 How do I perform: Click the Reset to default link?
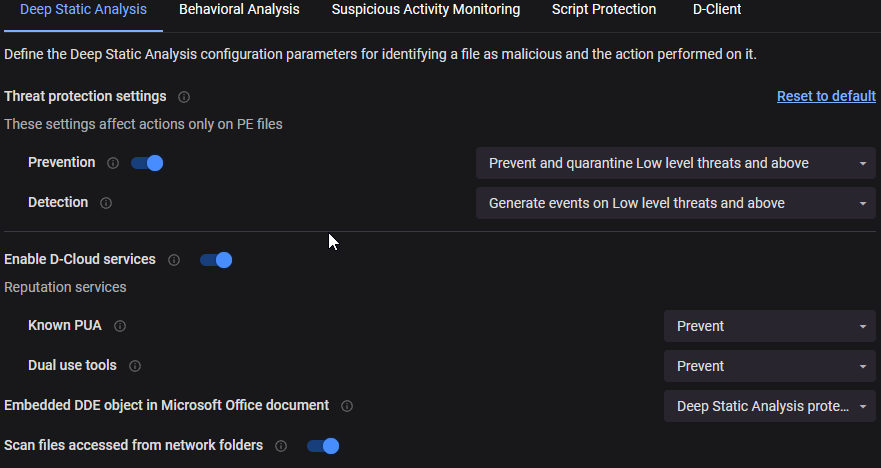coord(826,96)
